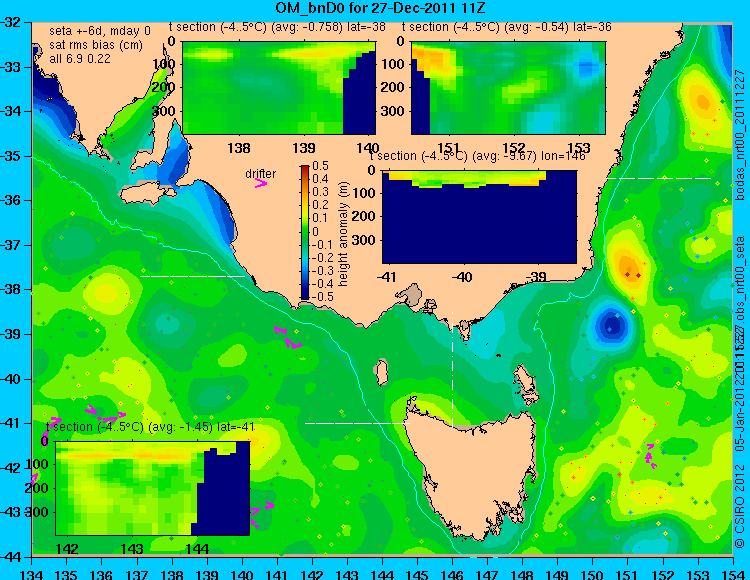
Task: Click the 't section' title ending lon=146
Action: pos(477,156)
